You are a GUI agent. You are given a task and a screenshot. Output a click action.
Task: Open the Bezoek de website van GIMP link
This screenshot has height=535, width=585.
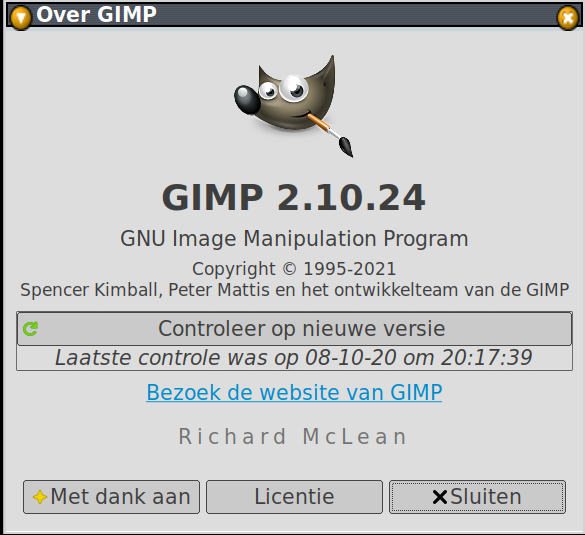pyautogui.click(x=294, y=392)
